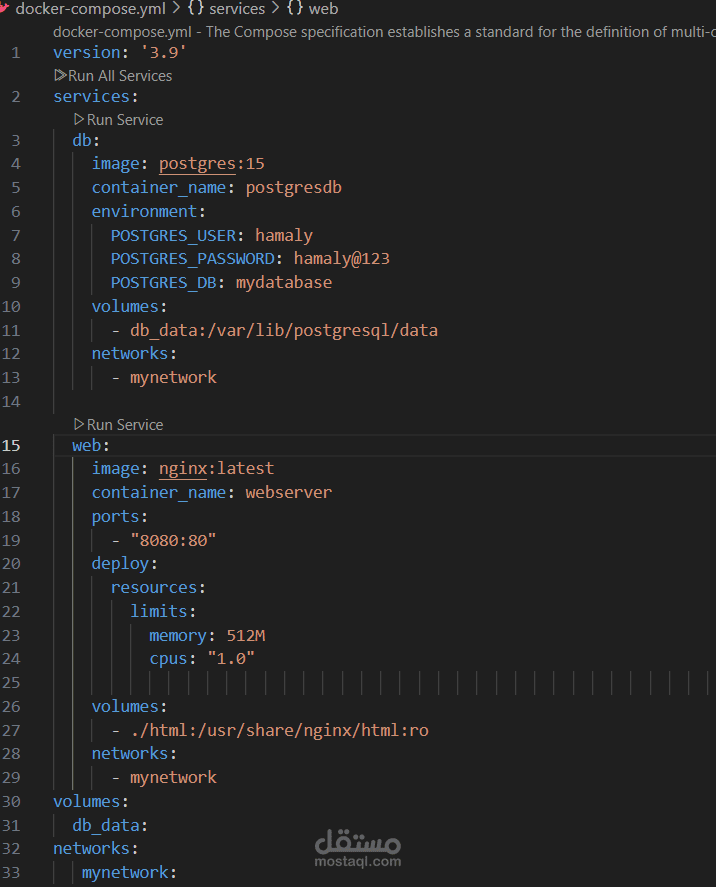The height and width of the screenshot is (887, 716).
Task: Click the underlined nginx image name
Action: coord(183,468)
